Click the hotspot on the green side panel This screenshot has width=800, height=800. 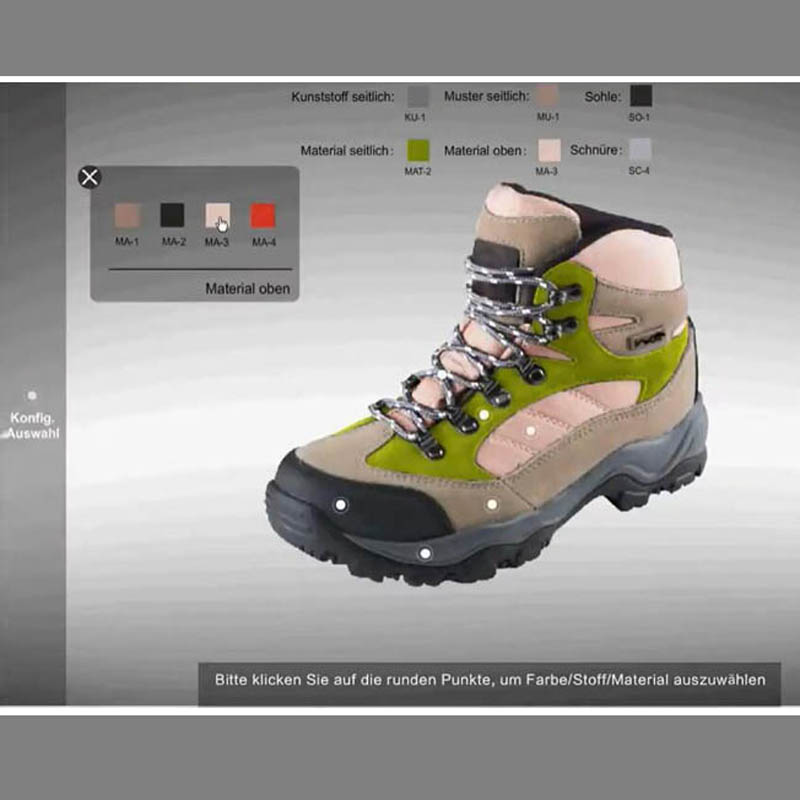coord(483,413)
